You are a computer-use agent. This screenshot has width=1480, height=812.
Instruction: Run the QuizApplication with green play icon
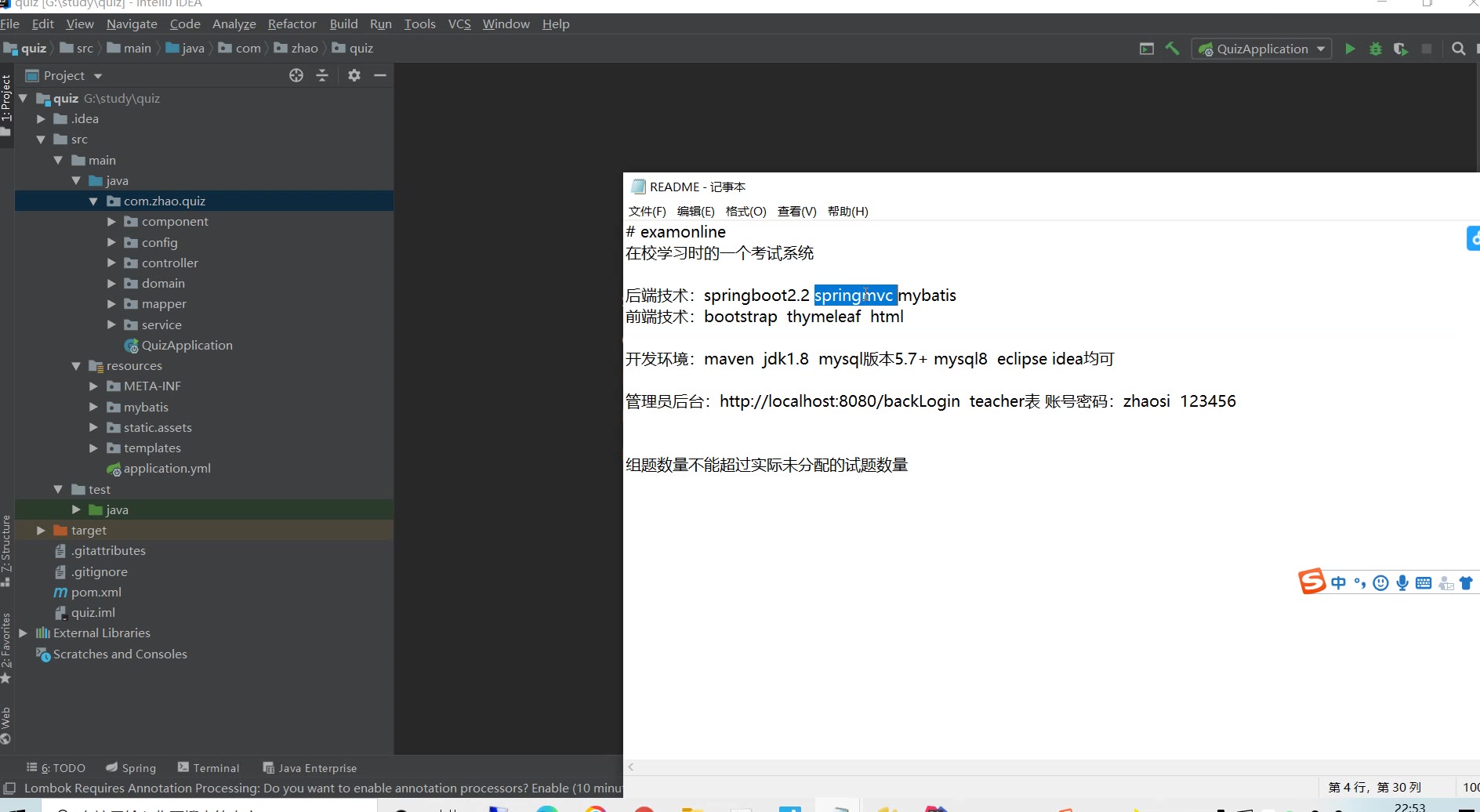pos(1350,49)
